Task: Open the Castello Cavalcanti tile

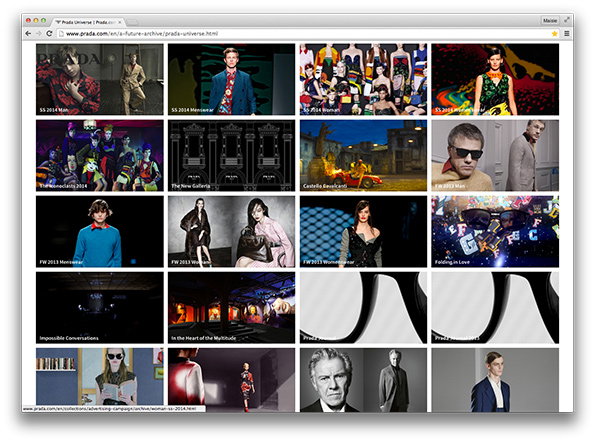Action: pyautogui.click(x=363, y=155)
